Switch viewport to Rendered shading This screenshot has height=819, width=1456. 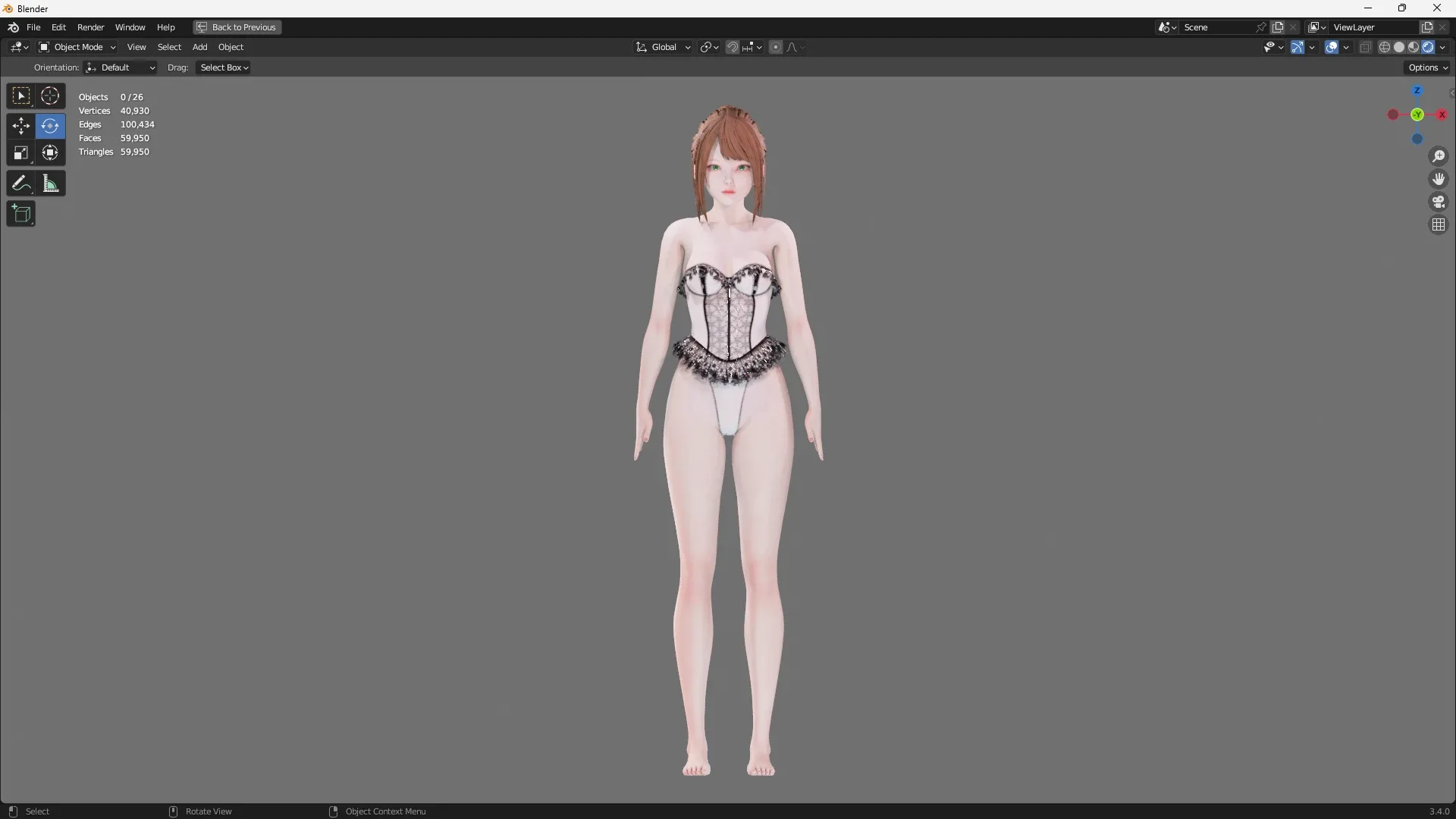(1429, 46)
